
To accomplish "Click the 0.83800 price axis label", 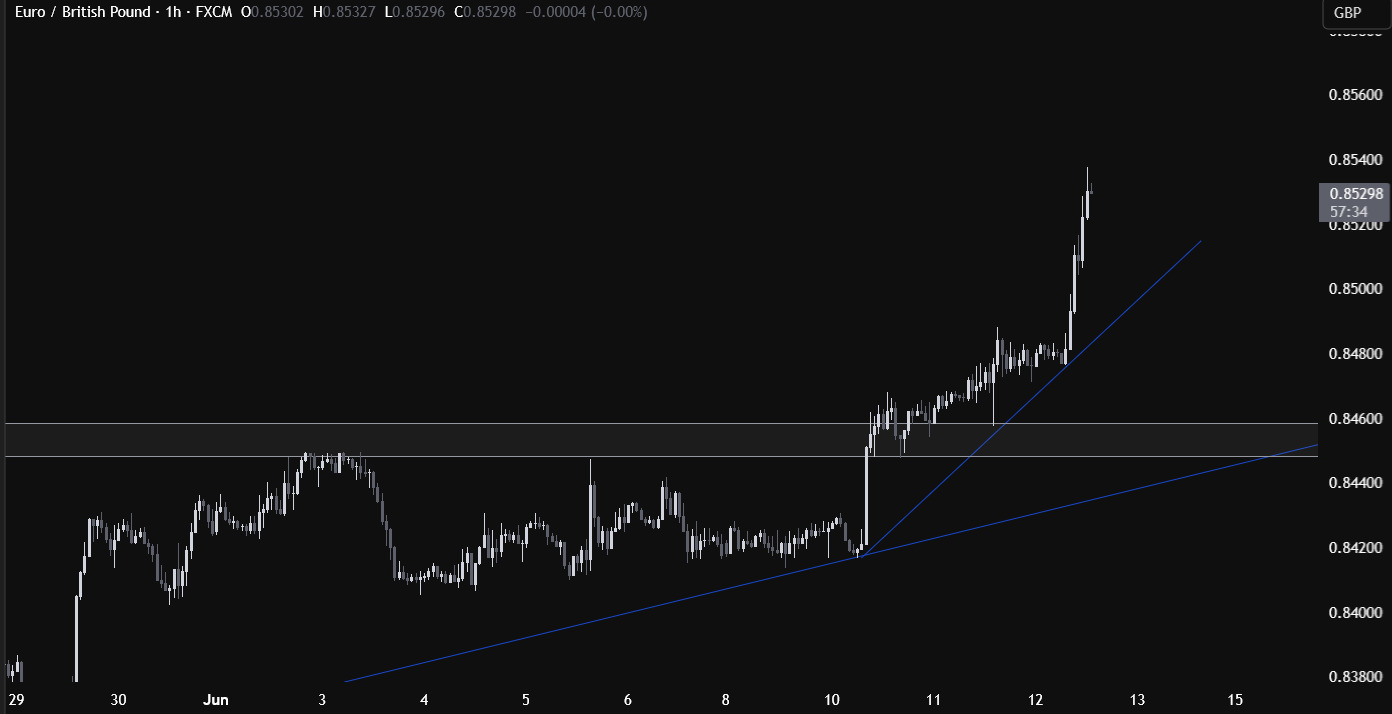I will (x=1355, y=677).
